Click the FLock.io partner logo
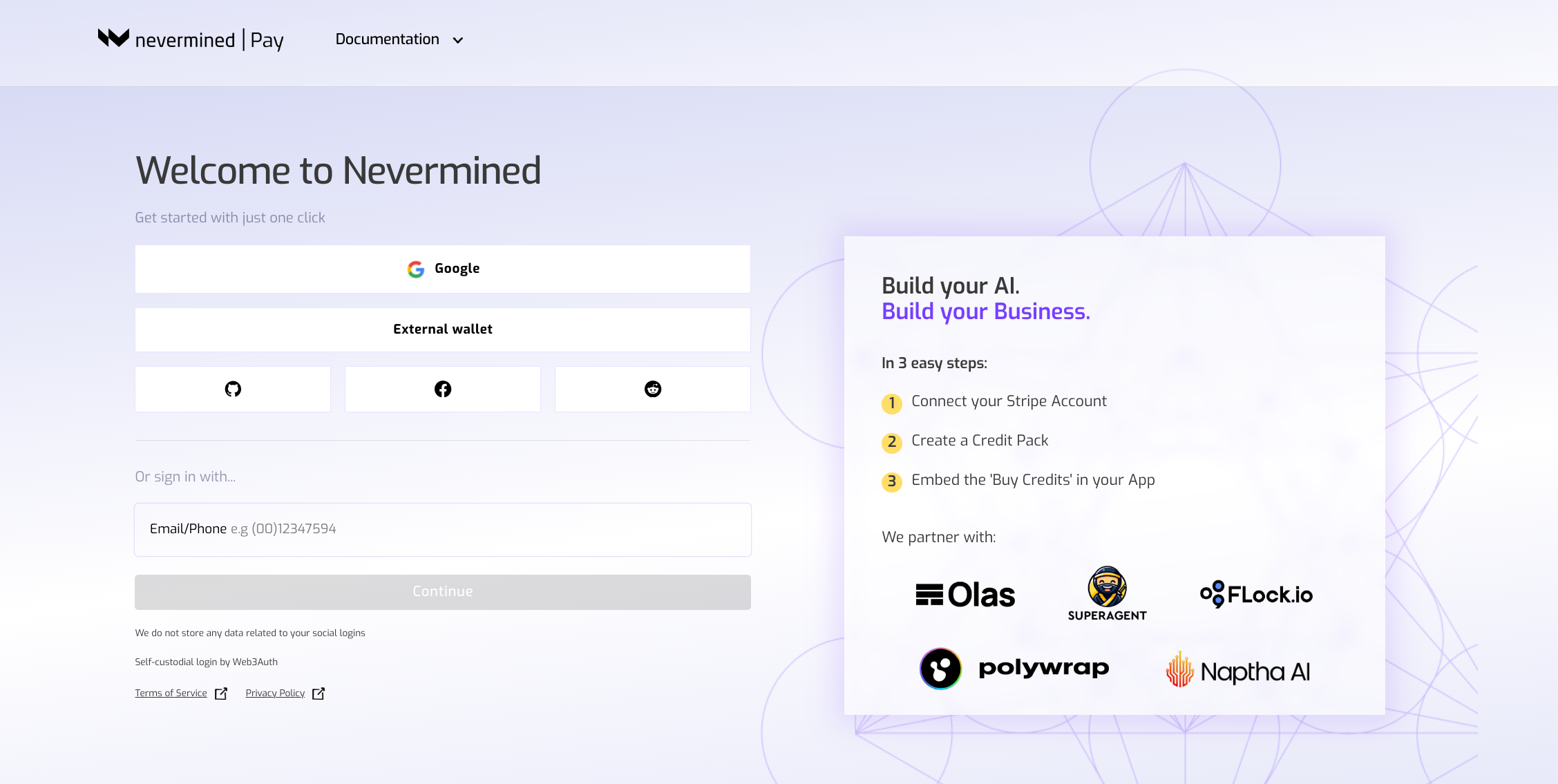 click(x=1256, y=594)
